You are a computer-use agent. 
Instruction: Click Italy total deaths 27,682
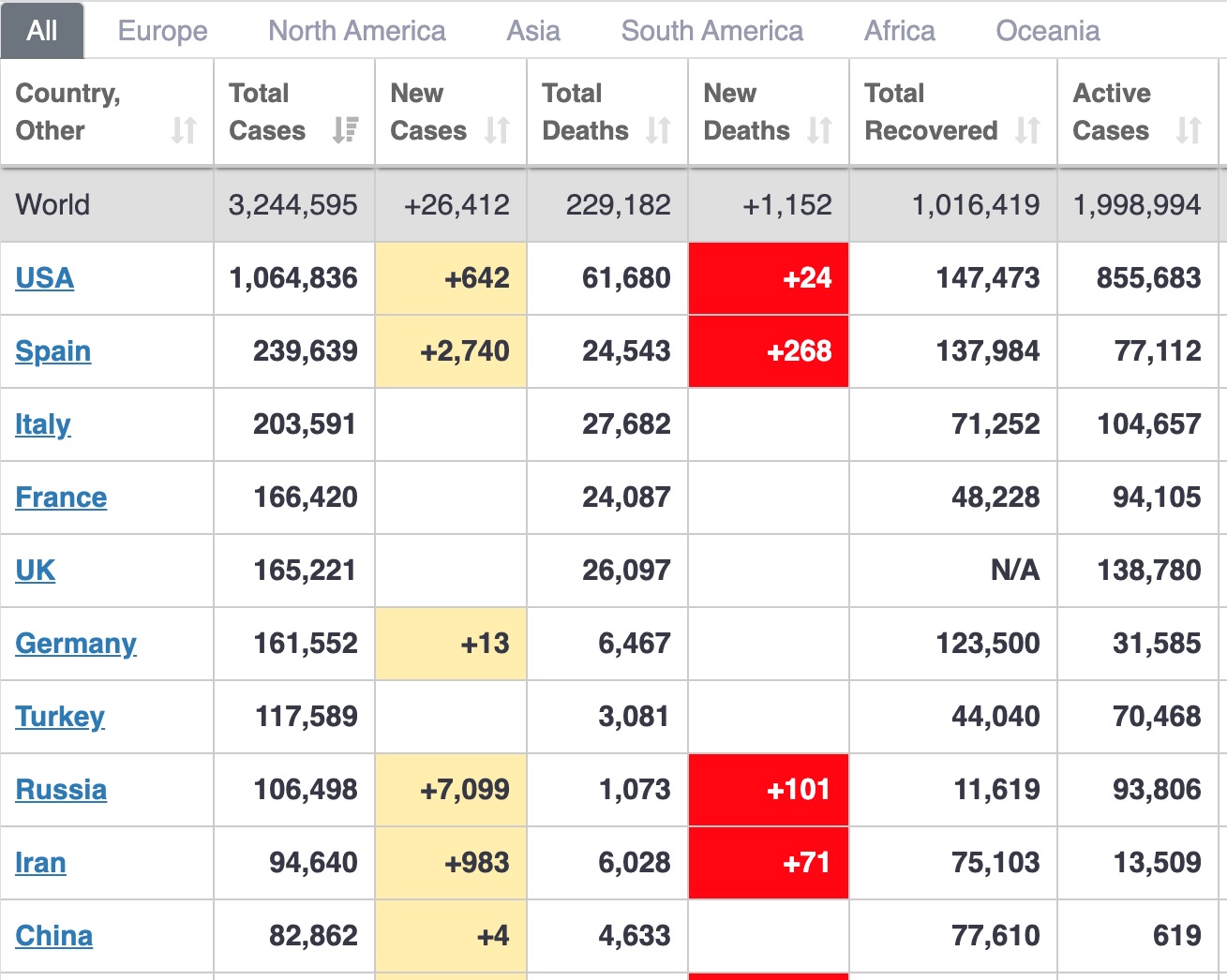point(626,424)
